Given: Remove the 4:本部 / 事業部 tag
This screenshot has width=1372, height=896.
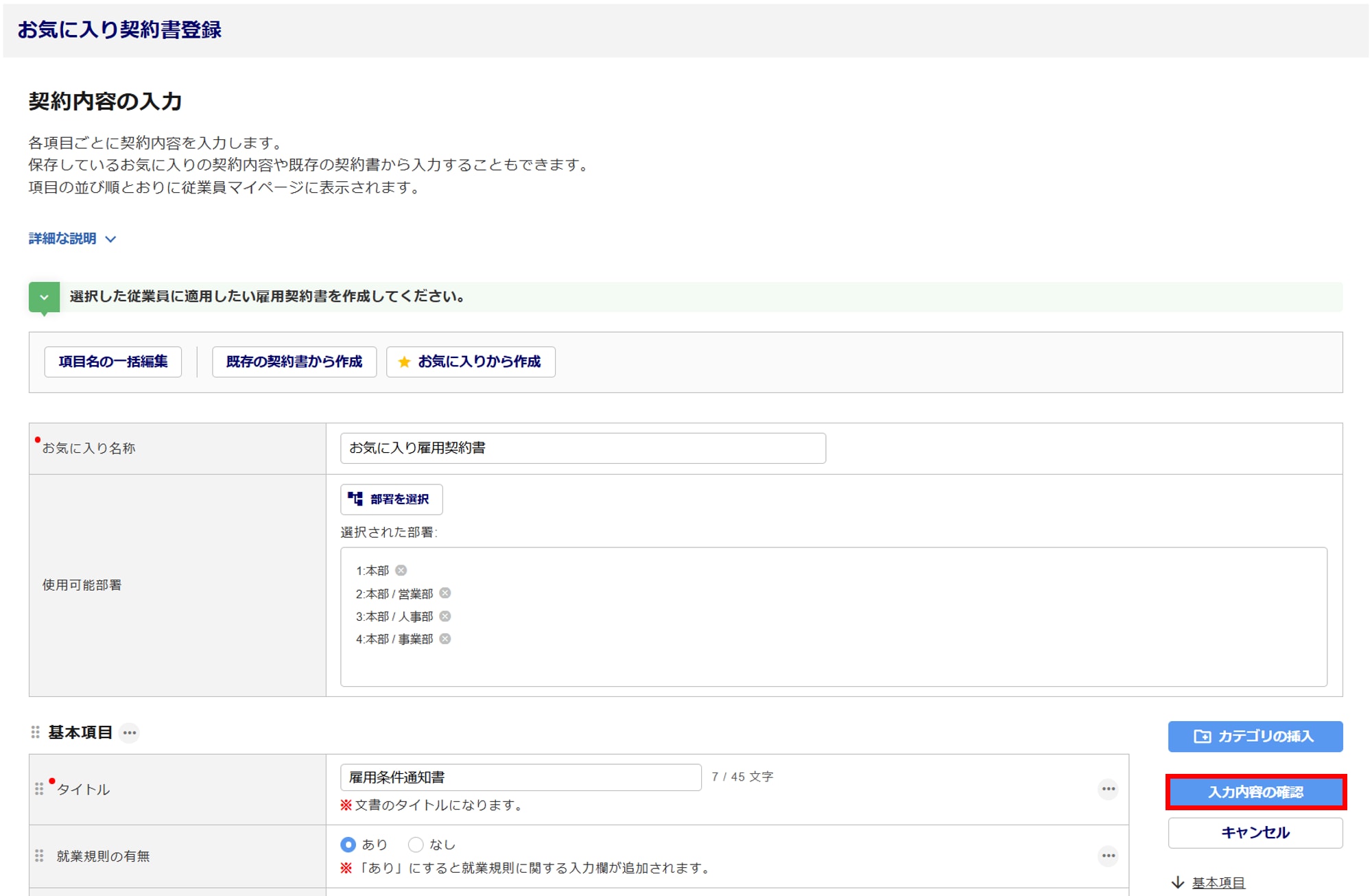Looking at the screenshot, I should [445, 639].
